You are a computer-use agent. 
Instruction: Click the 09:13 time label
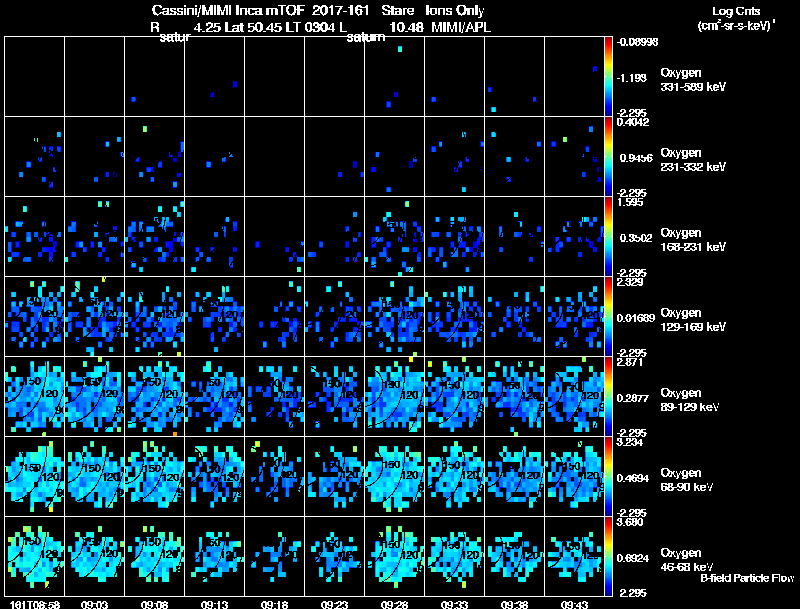[x=214, y=605]
